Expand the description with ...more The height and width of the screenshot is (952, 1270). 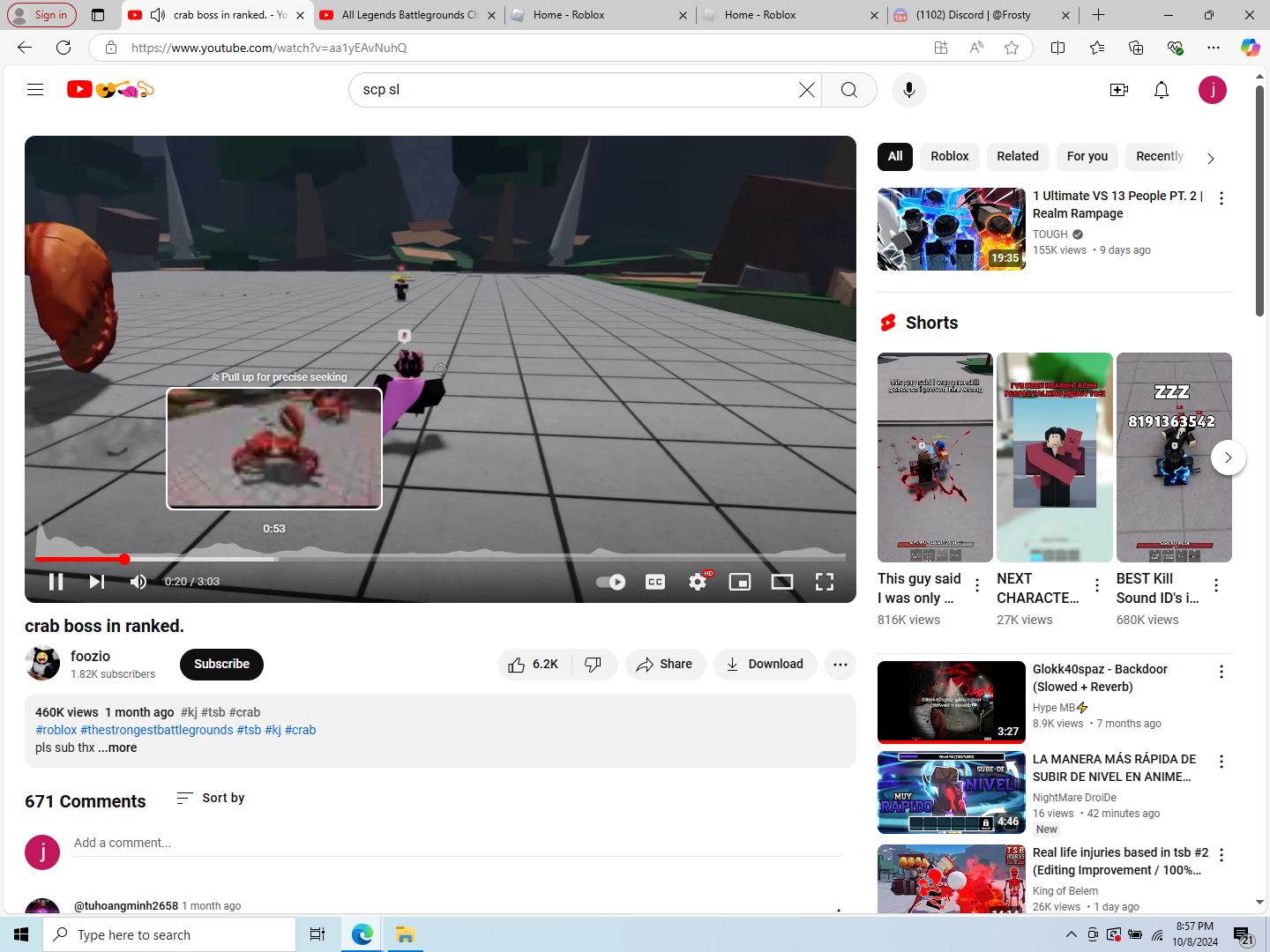117,747
